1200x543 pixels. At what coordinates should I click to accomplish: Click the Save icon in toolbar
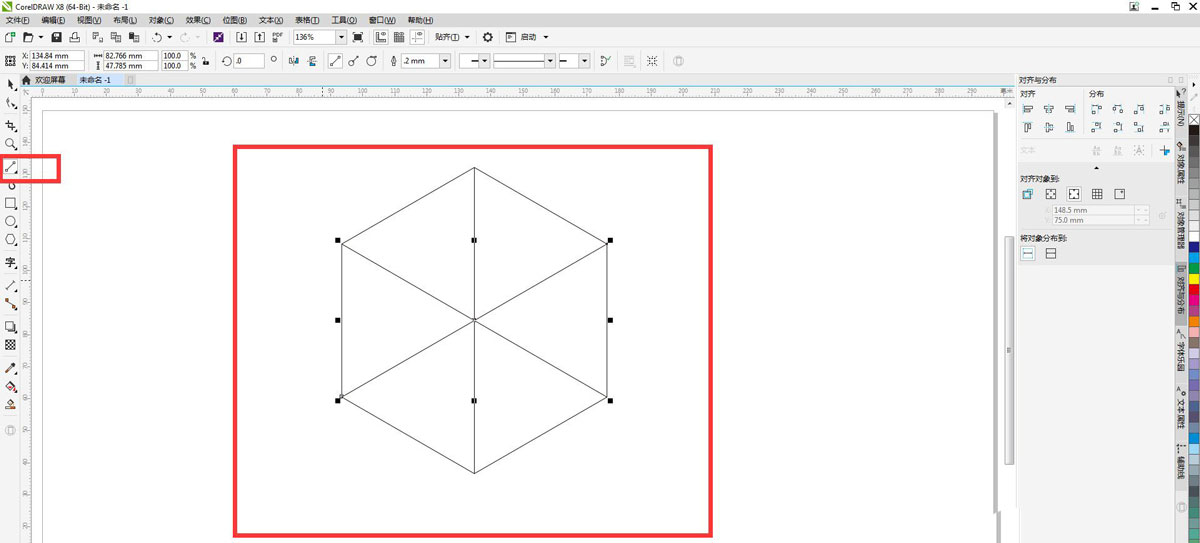point(56,37)
